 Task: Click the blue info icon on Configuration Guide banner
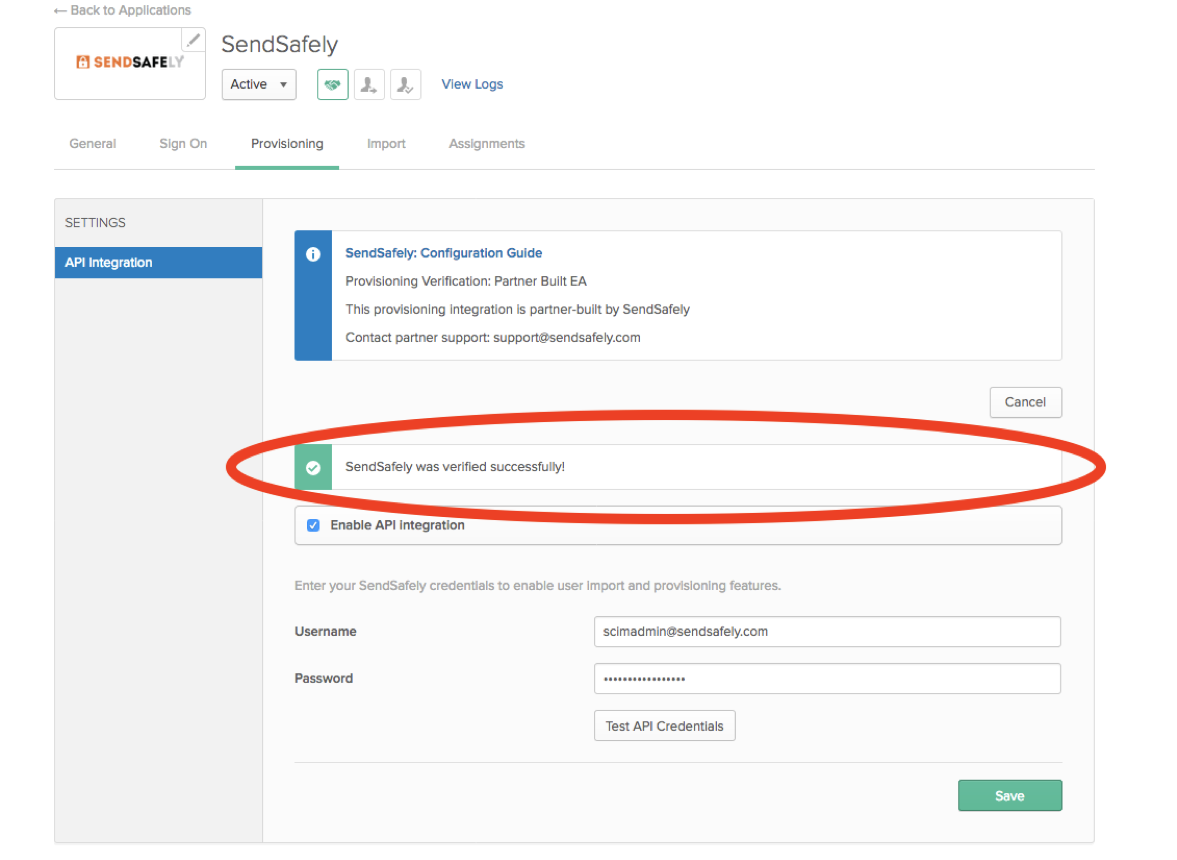(313, 254)
